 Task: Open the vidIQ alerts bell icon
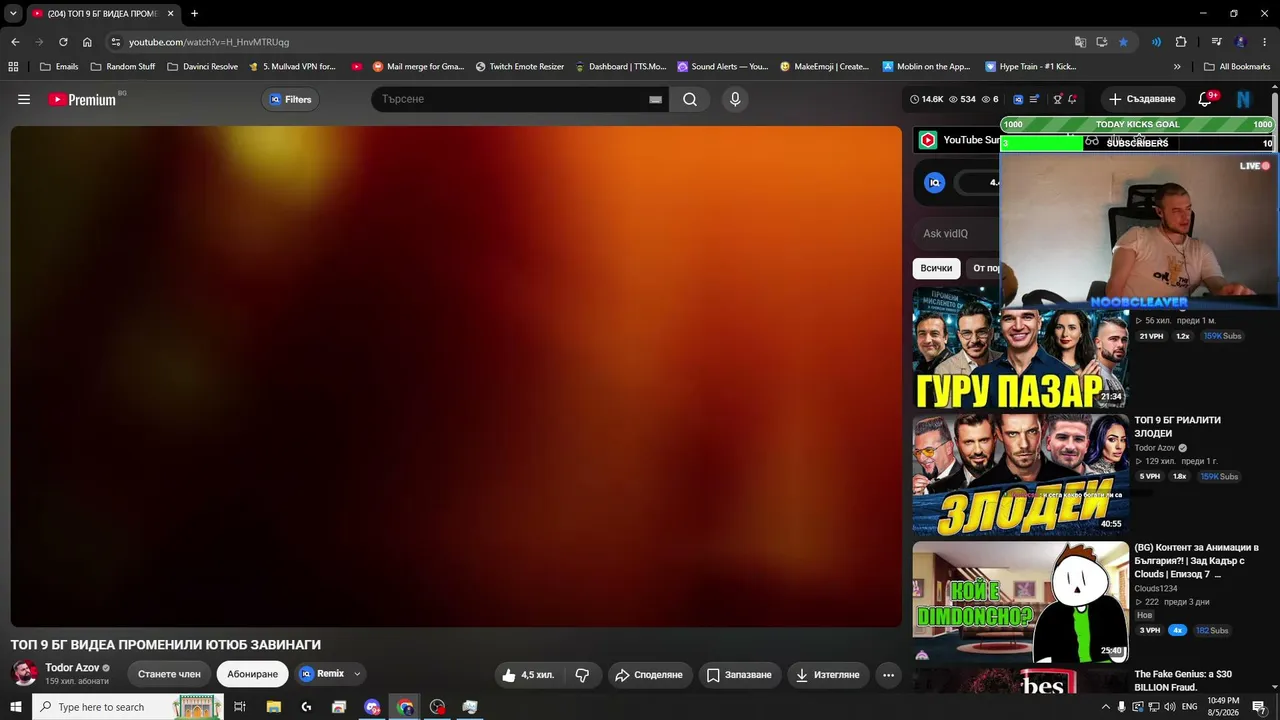tap(1072, 99)
